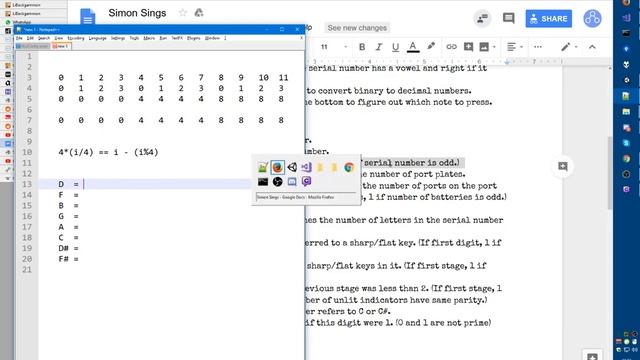Open the text alignment dropdown

click(514, 47)
